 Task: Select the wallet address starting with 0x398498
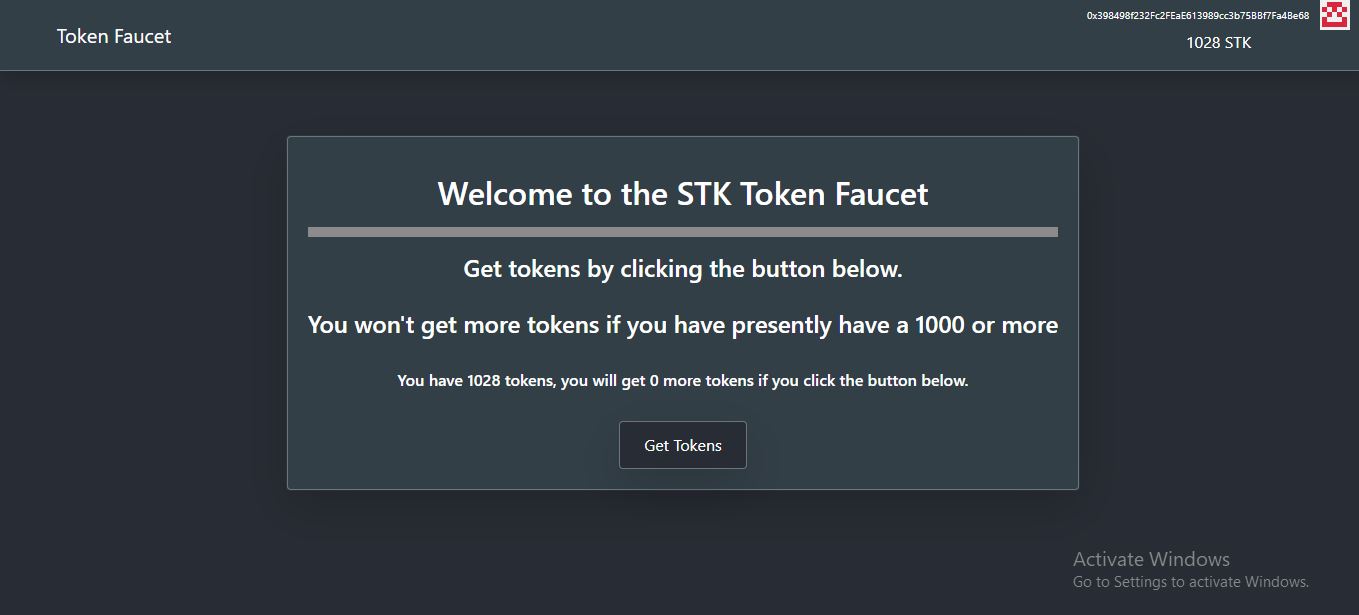click(x=1198, y=15)
